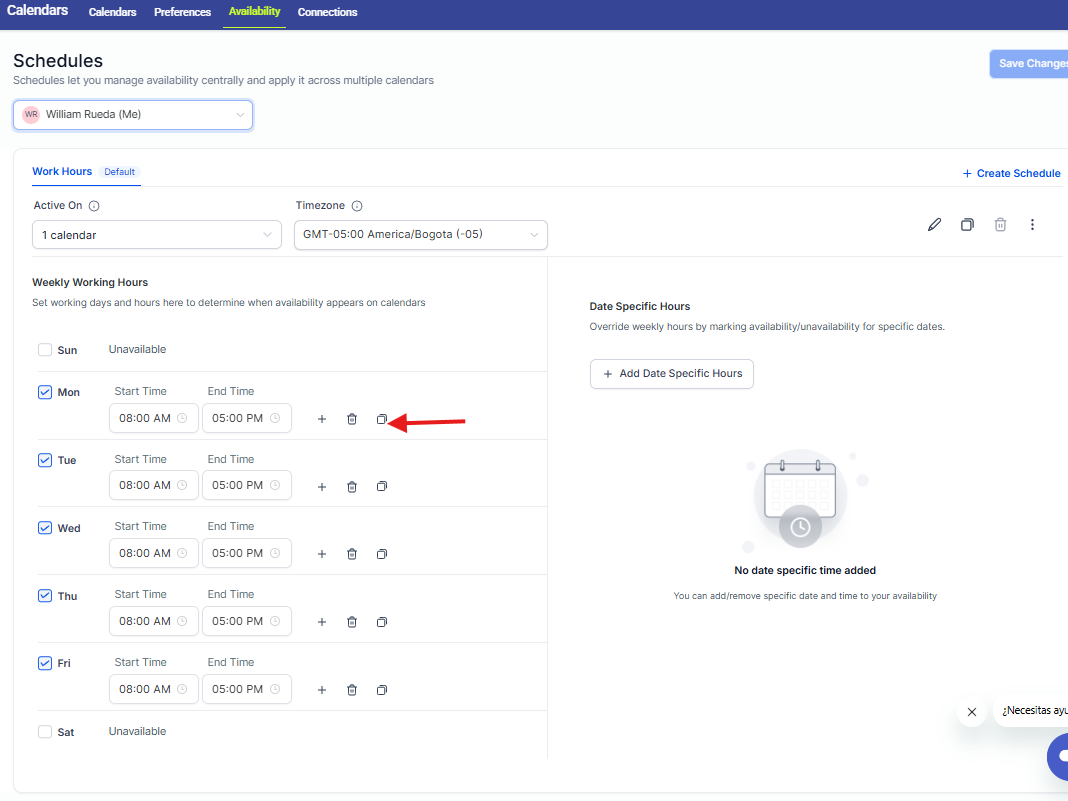Click Add Date Specific Hours button
Viewport: 1068px width, 801px height.
671,374
